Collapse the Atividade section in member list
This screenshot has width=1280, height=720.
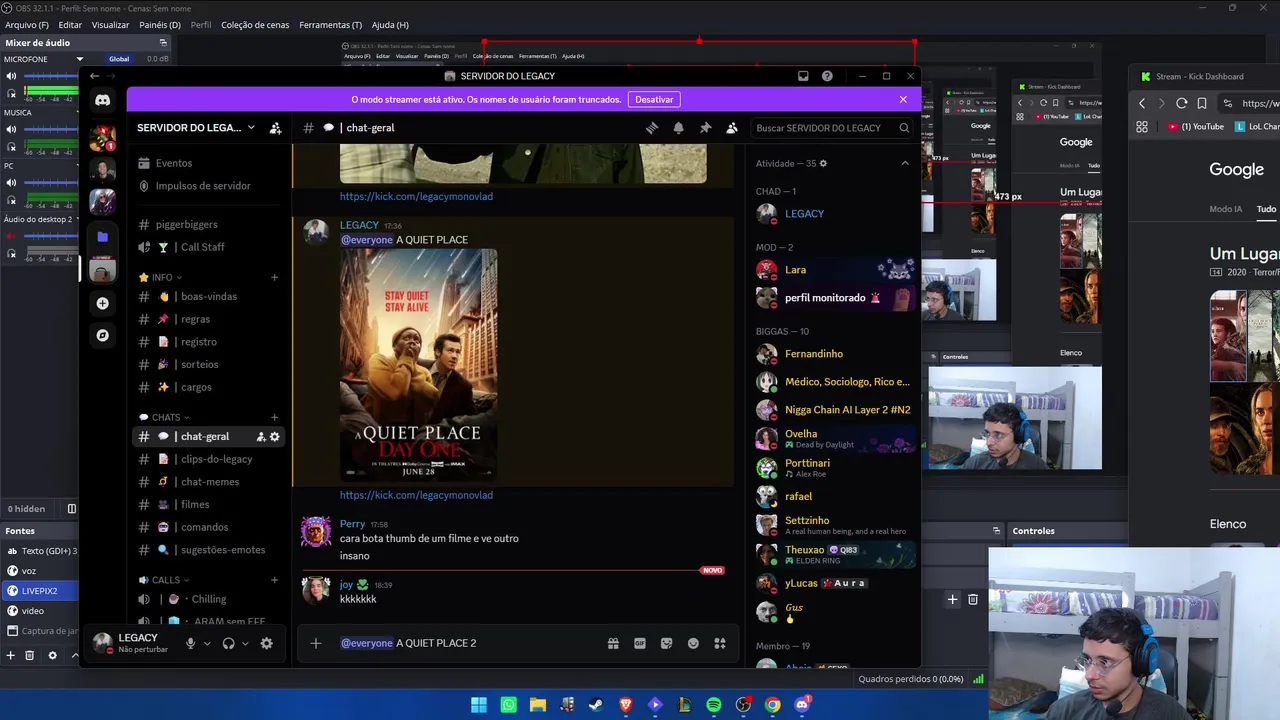click(x=905, y=163)
